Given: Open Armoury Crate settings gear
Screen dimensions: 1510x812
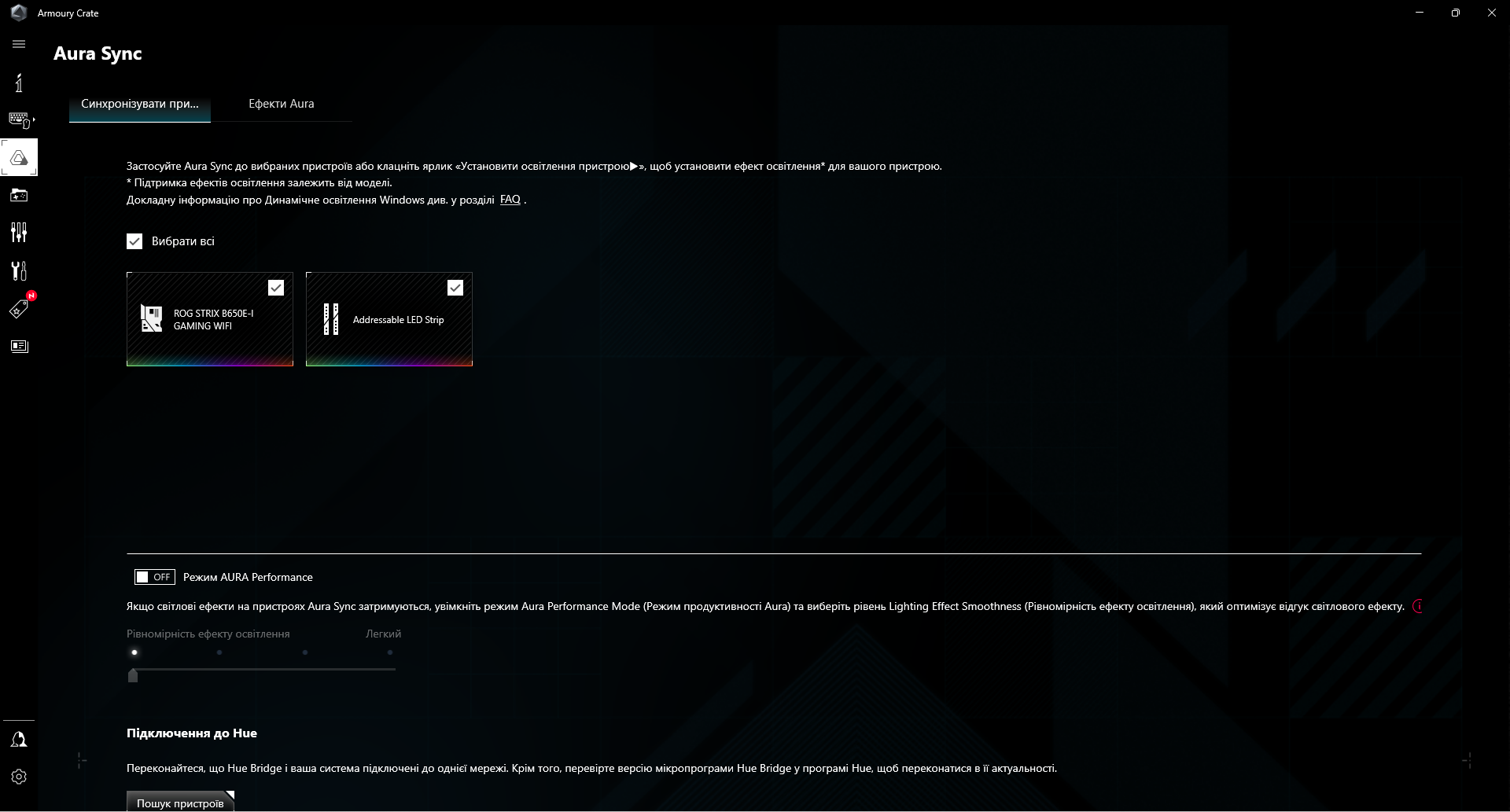Looking at the screenshot, I should 19,777.
